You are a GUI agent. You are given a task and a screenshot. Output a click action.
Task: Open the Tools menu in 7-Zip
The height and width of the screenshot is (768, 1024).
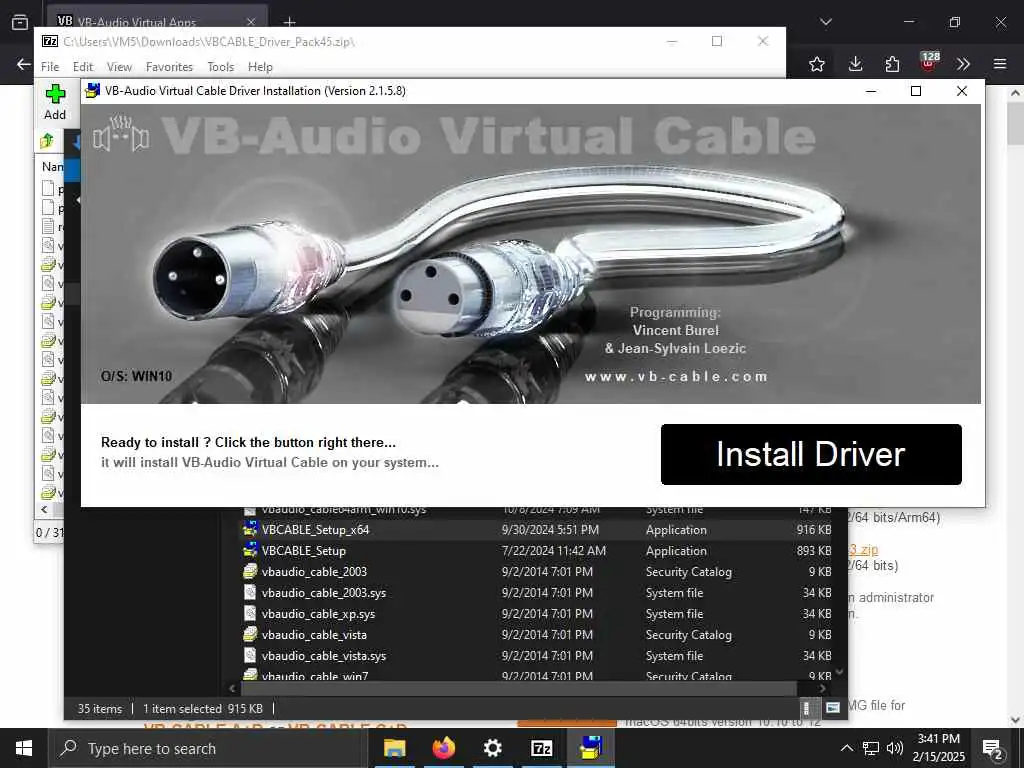coord(221,67)
